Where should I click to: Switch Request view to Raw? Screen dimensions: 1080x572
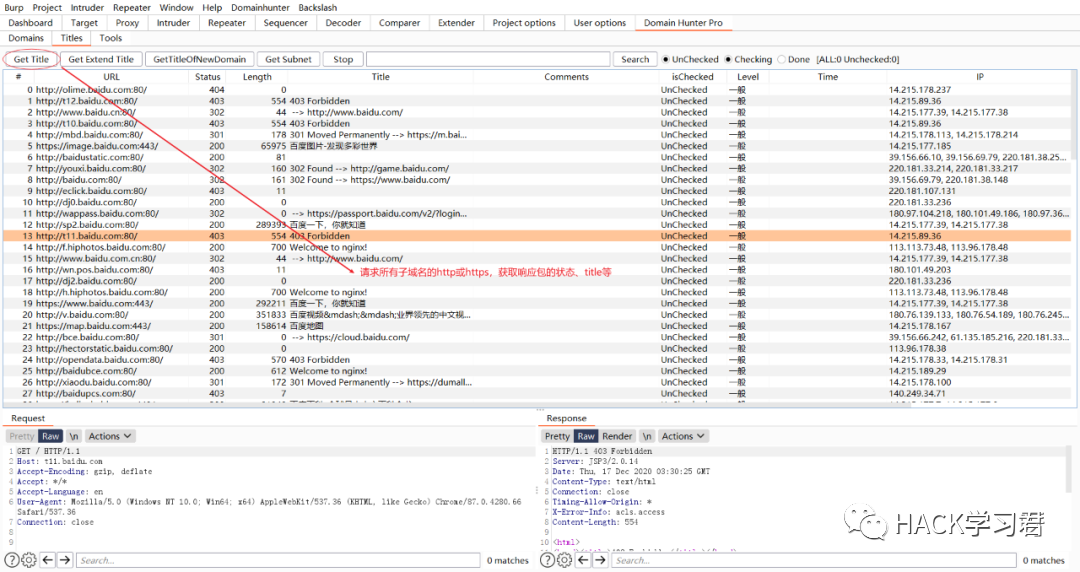coord(51,436)
